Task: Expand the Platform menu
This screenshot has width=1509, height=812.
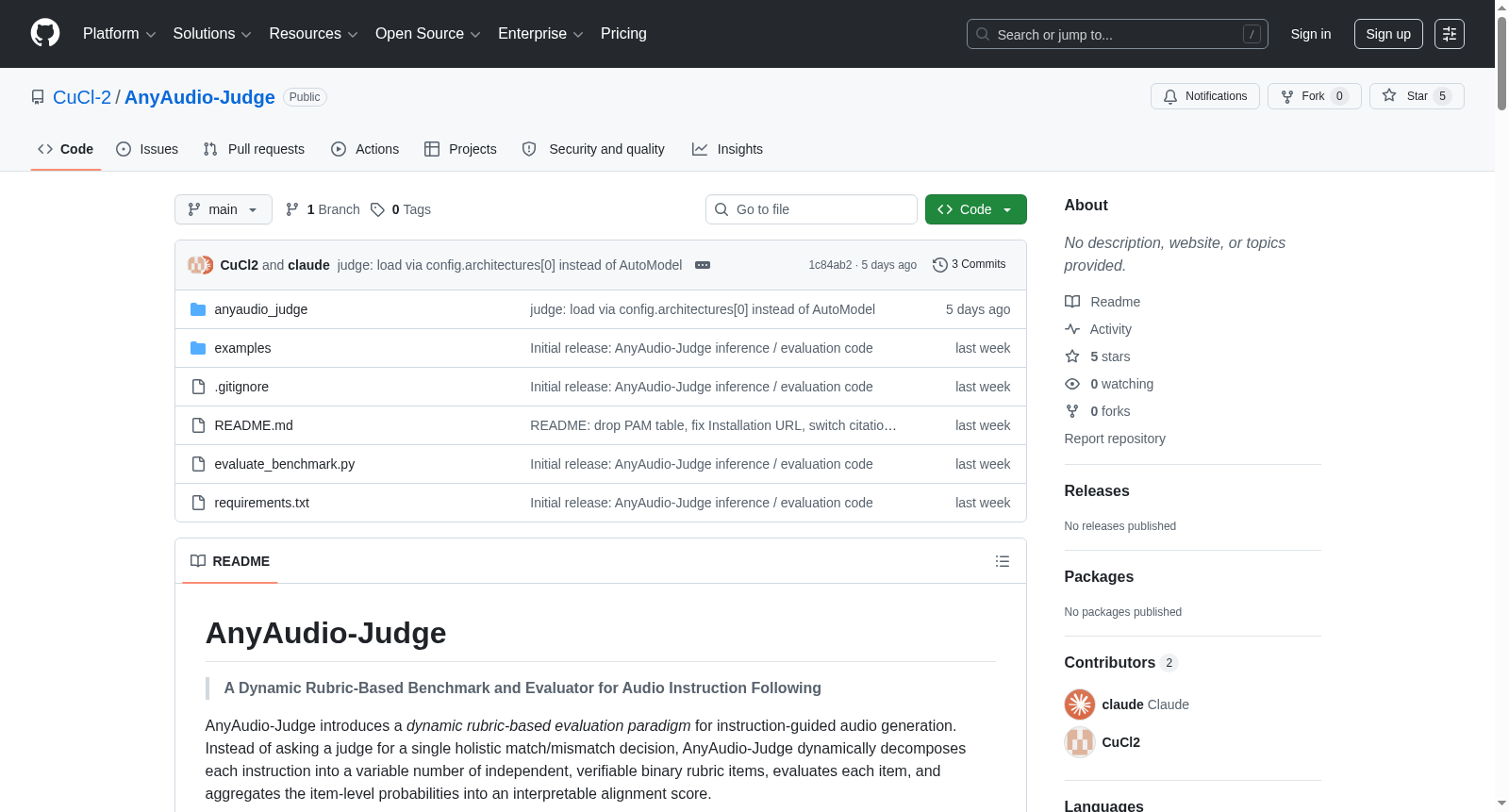Action: pyautogui.click(x=119, y=34)
